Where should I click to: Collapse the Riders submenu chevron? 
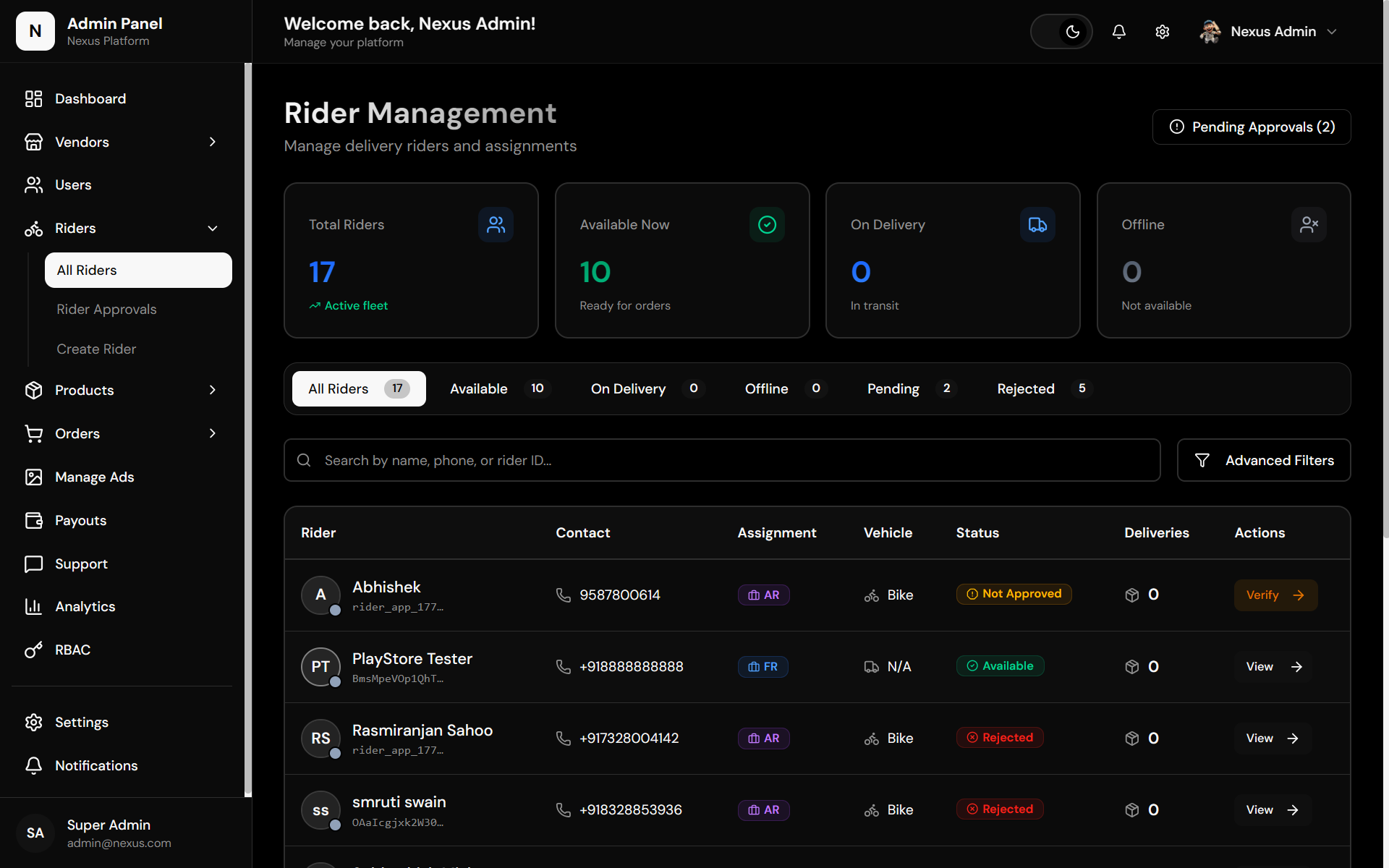point(213,229)
